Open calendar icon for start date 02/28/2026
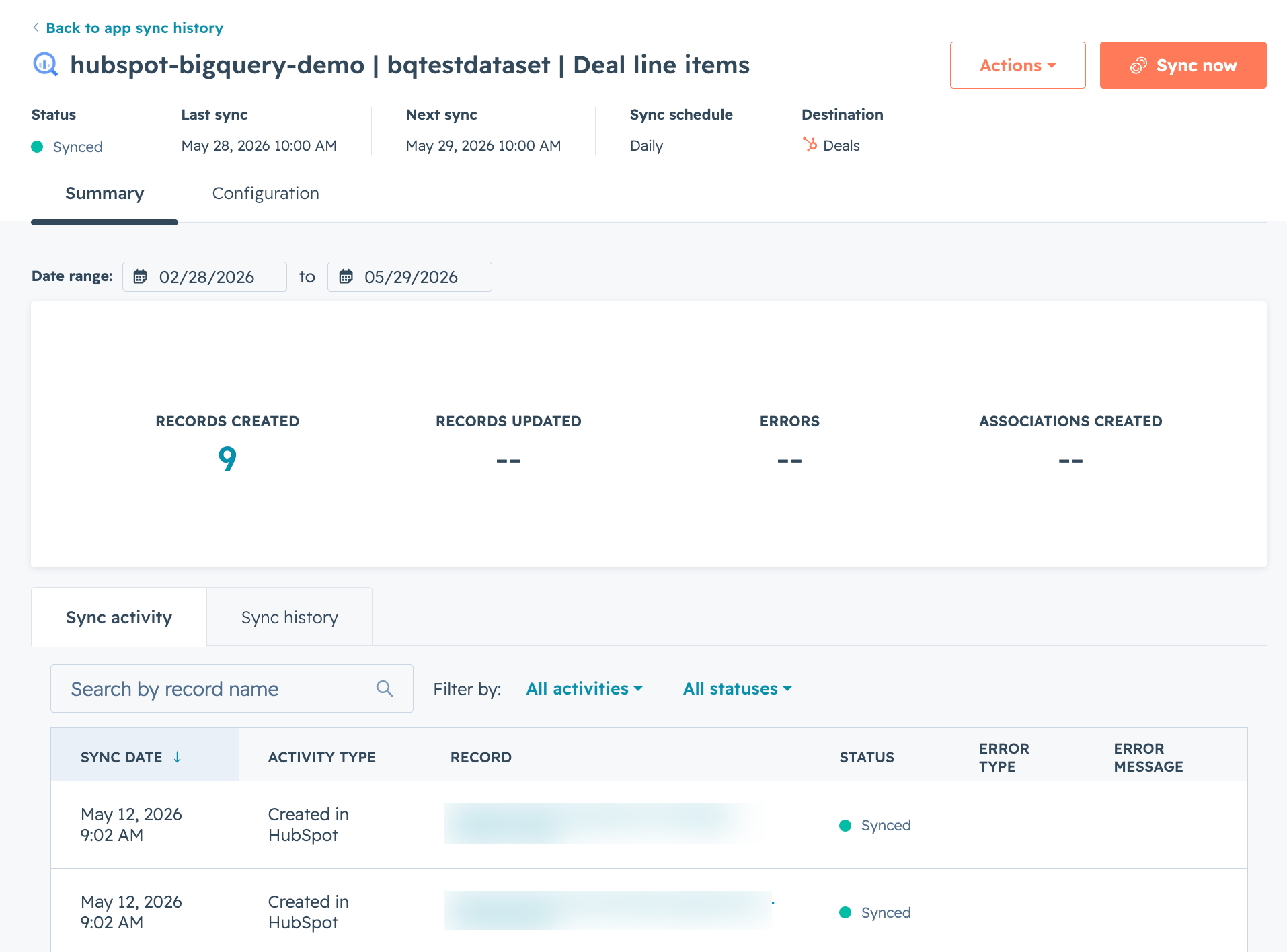 [x=140, y=276]
